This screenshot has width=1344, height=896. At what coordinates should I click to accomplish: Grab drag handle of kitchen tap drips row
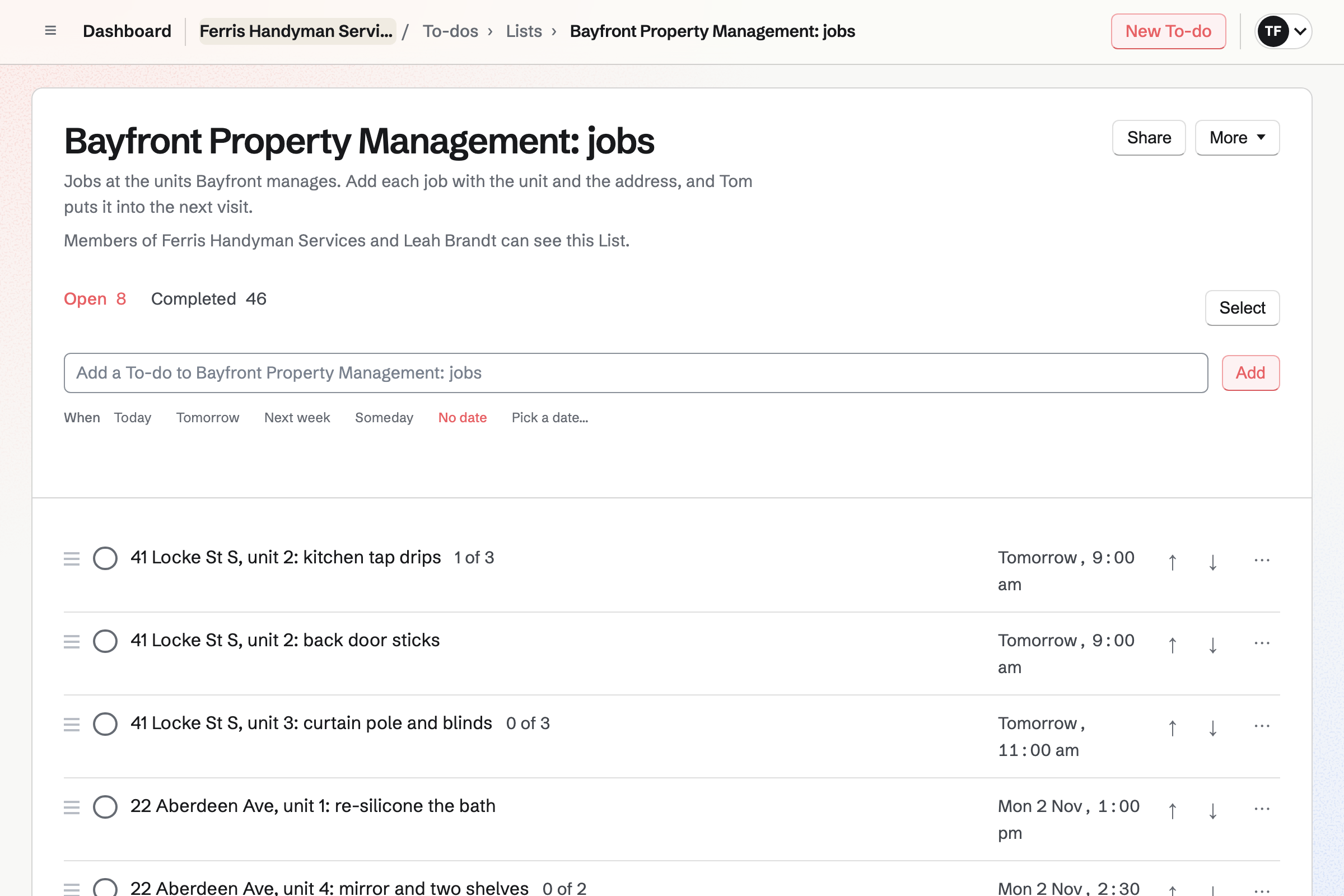[72, 558]
